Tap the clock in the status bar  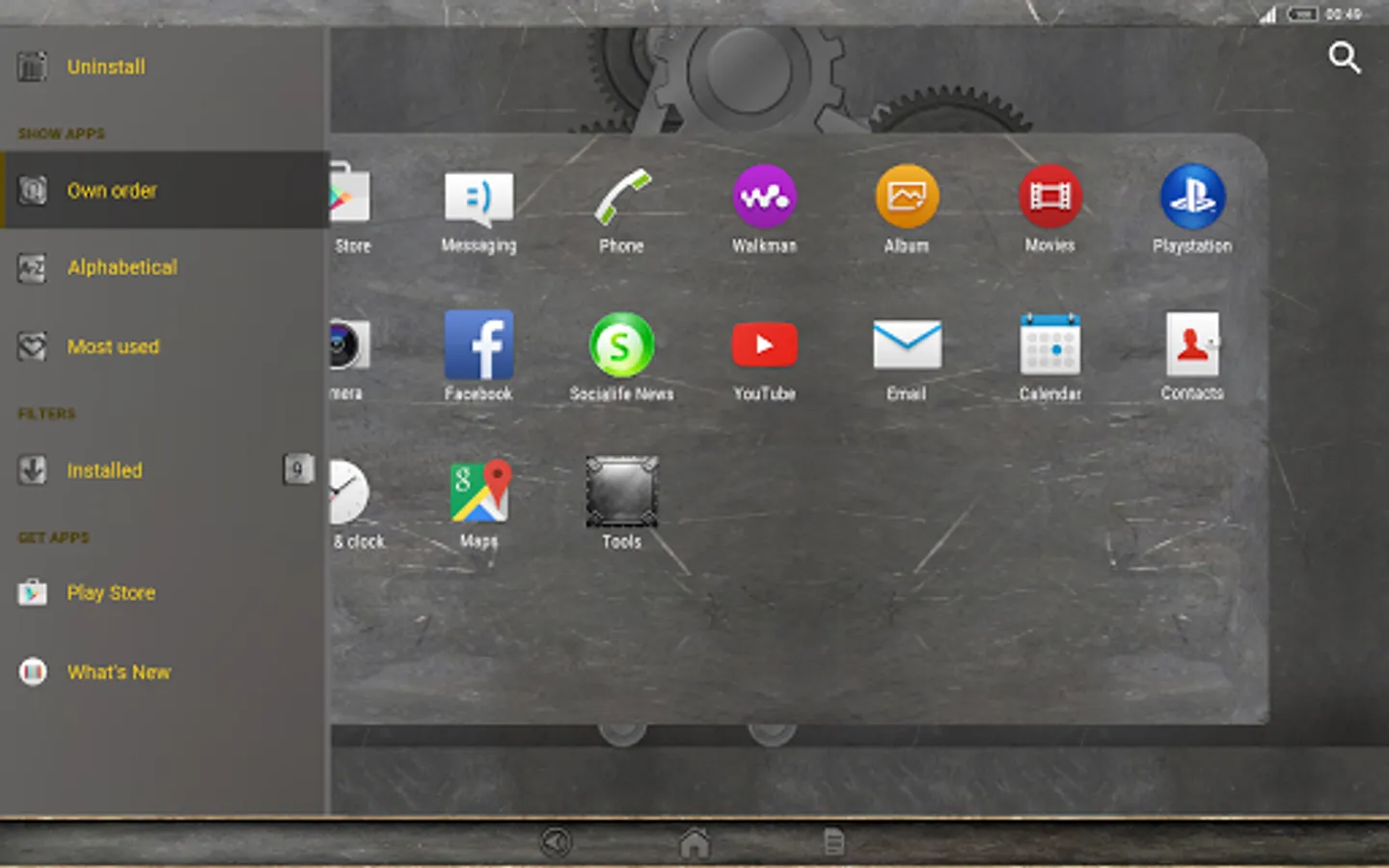coord(1343,14)
